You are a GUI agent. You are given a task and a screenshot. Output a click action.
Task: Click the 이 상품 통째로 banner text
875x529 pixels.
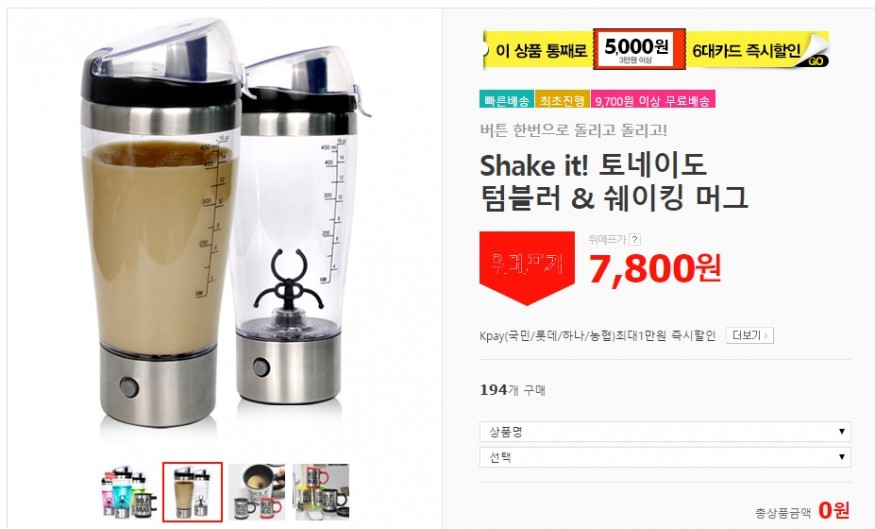[541, 51]
